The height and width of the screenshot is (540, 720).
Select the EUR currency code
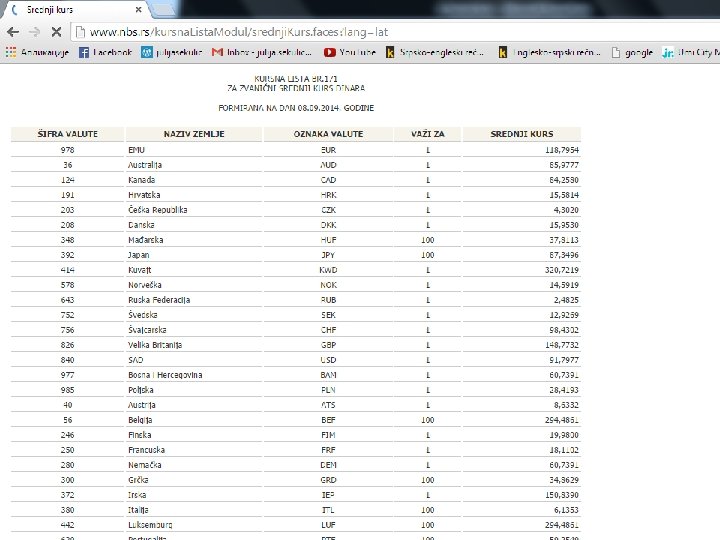[328, 150]
